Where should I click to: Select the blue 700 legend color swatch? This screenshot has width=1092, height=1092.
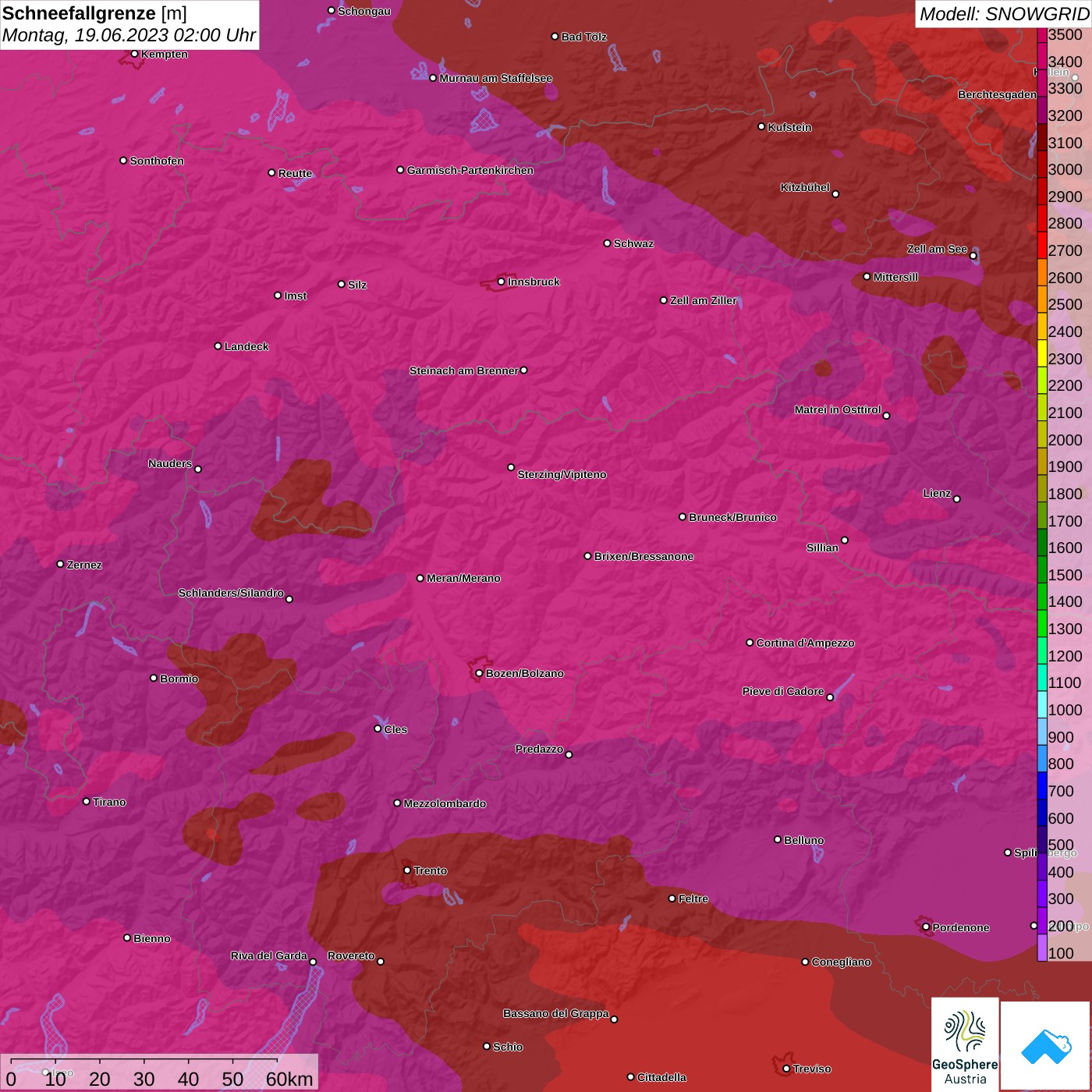pos(1042,785)
